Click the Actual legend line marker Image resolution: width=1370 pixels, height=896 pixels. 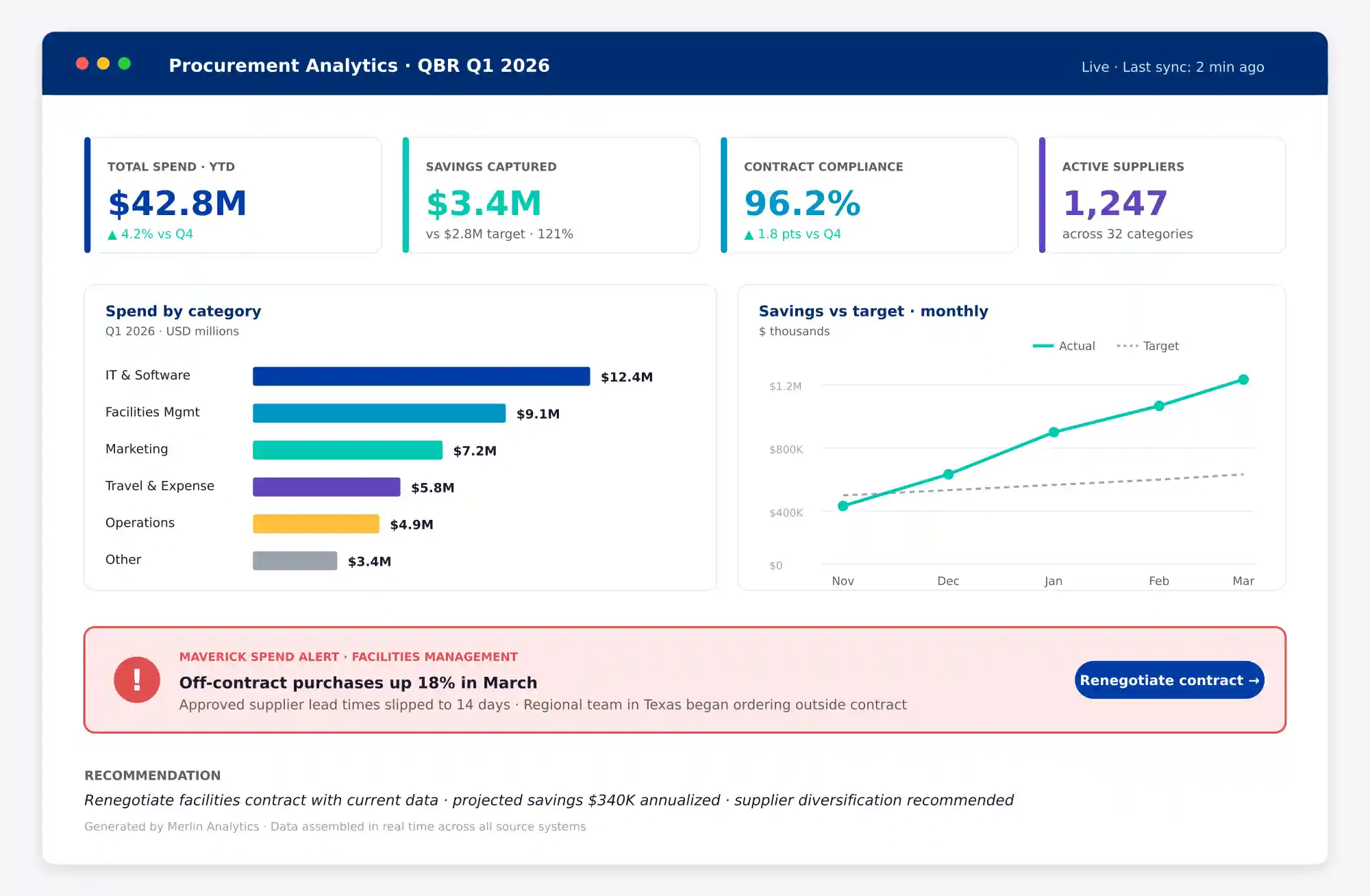(1043, 346)
